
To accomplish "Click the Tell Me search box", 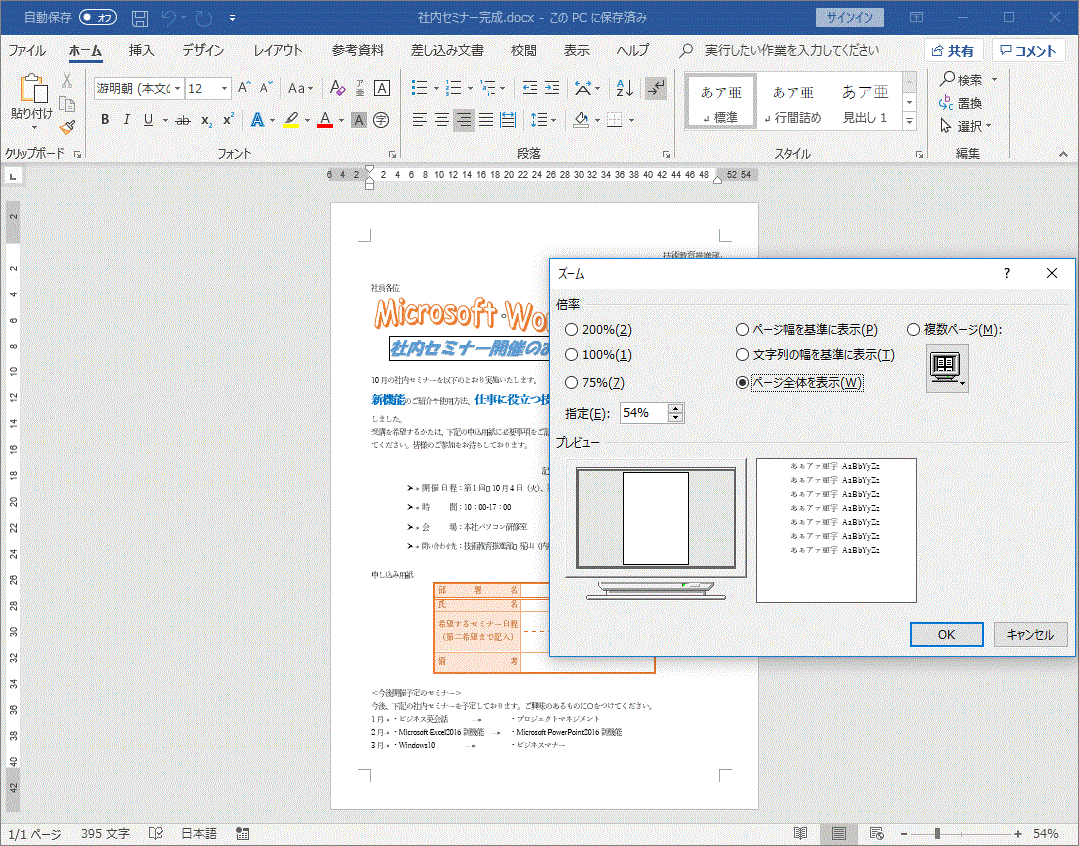I will tap(791, 50).
